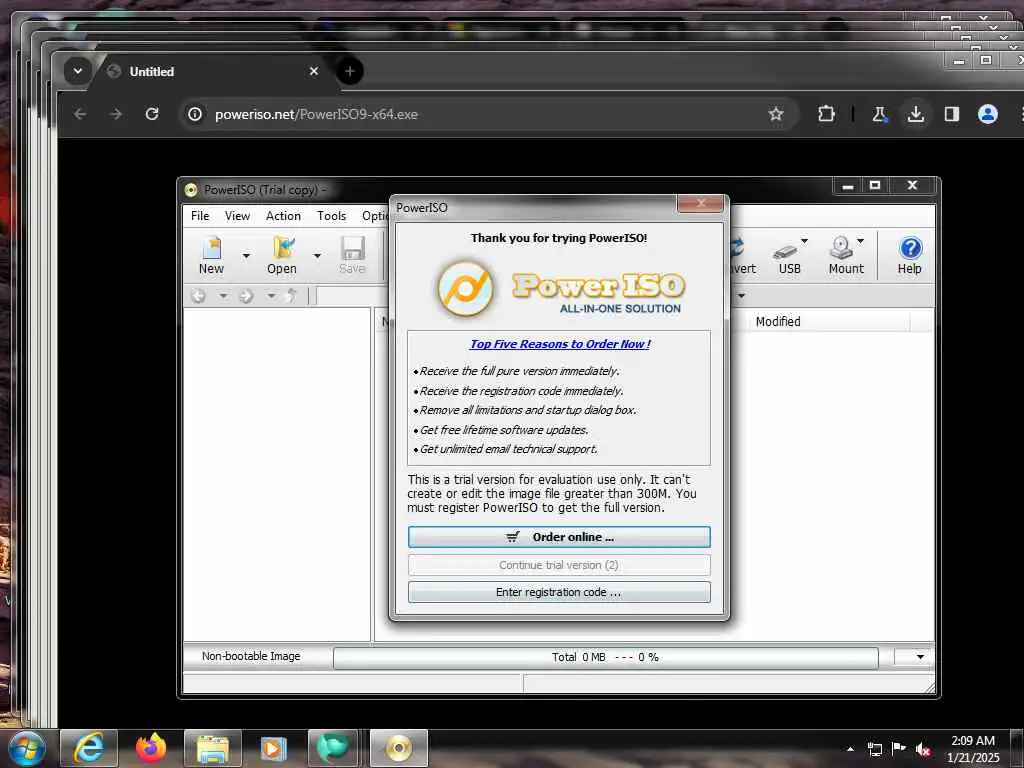This screenshot has height=768, width=1024.
Task: Click the Action Center flag tray icon
Action: [899, 749]
